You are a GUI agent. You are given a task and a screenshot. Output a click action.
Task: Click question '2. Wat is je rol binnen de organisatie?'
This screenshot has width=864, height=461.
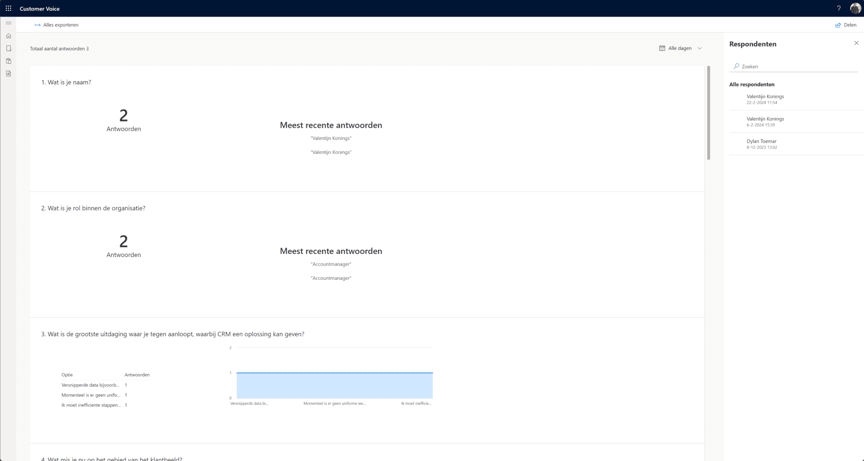[93, 208]
